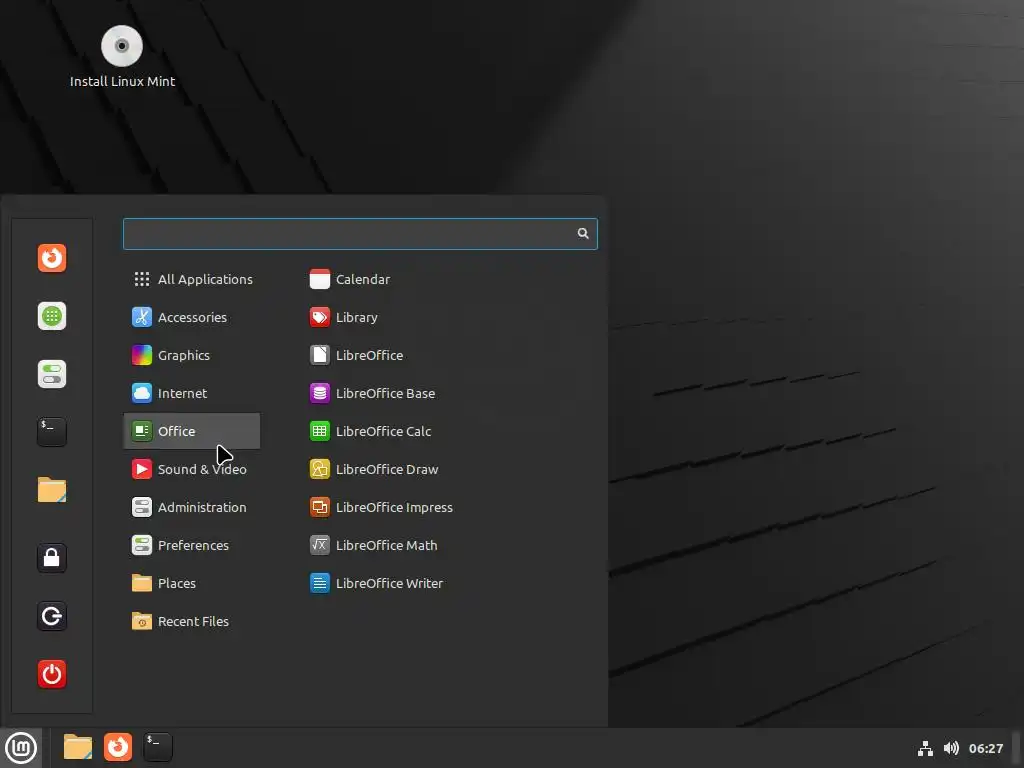
Task: Click the network icon in the system tray
Action: coord(925,748)
